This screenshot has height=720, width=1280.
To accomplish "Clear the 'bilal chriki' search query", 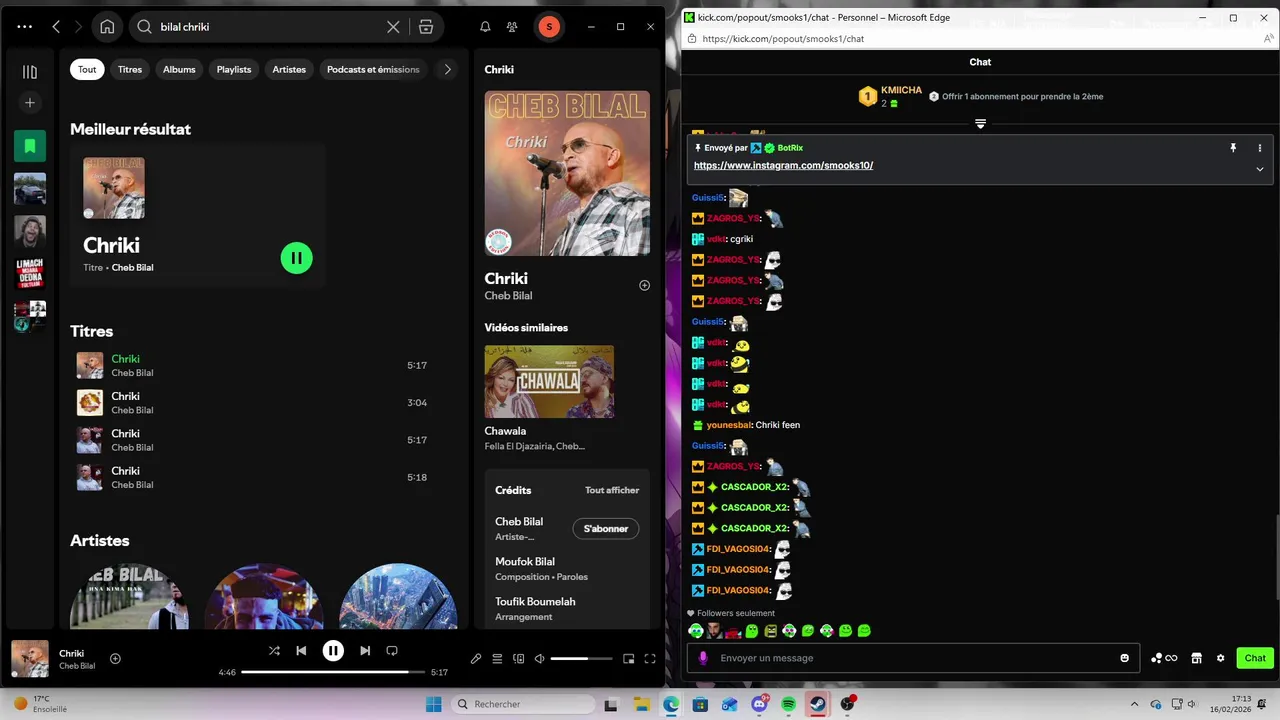I will tap(393, 27).
